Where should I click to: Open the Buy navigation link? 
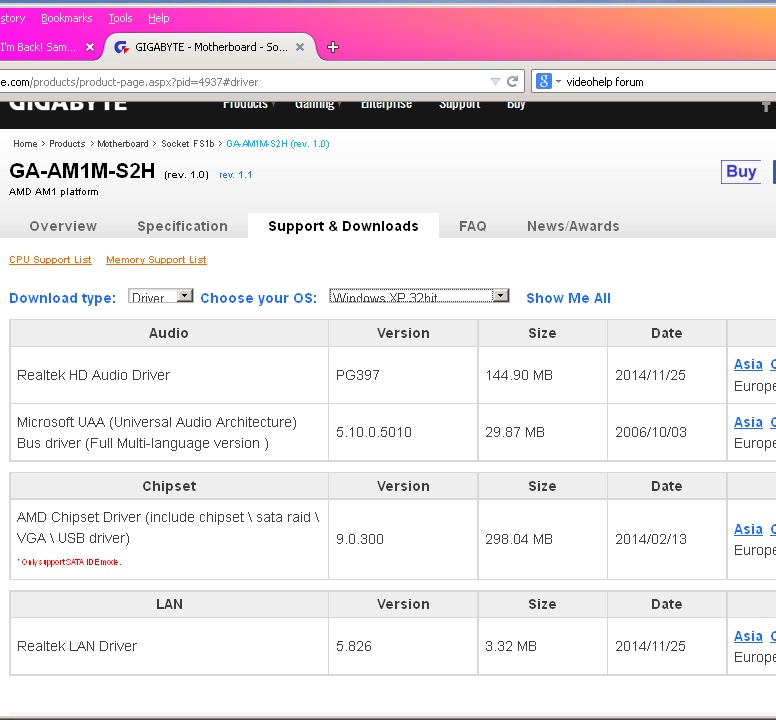(x=516, y=105)
